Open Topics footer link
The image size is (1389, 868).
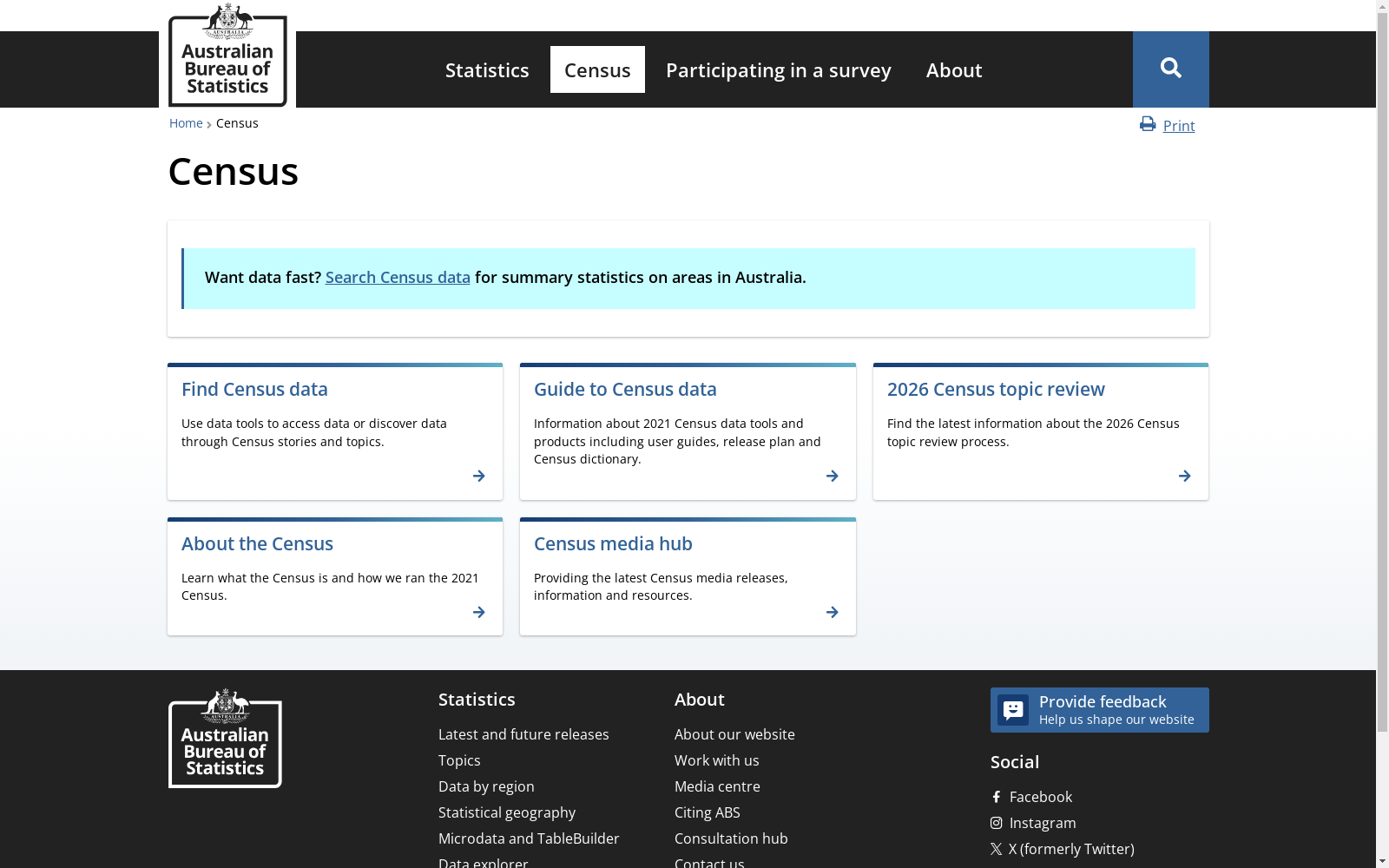pyautogui.click(x=459, y=760)
